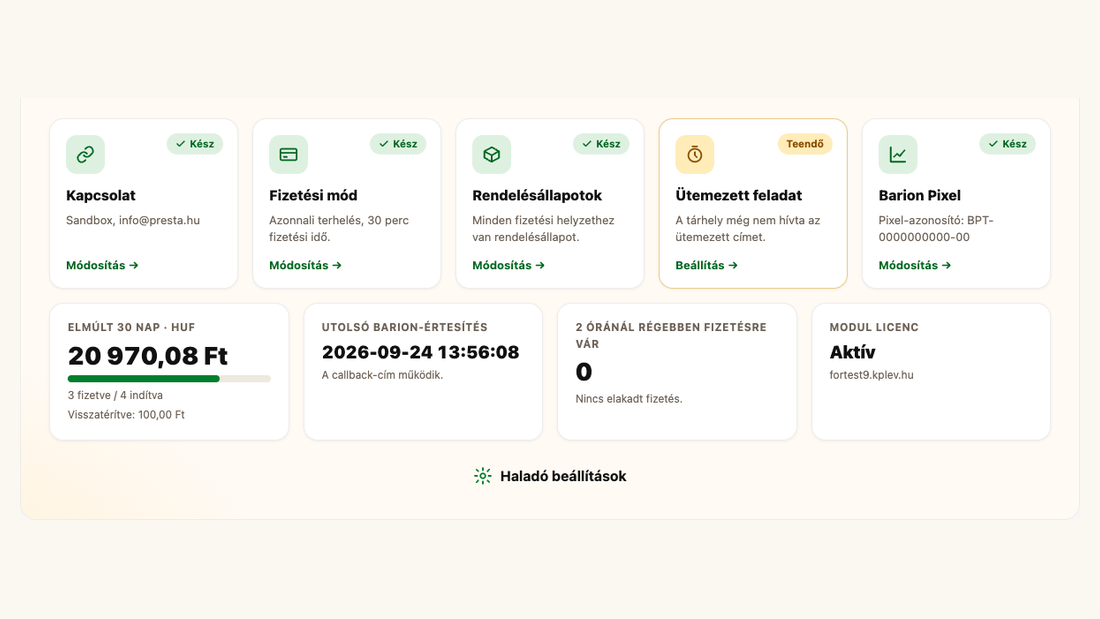
Task: Click the Aktív licence status
Action: click(852, 352)
